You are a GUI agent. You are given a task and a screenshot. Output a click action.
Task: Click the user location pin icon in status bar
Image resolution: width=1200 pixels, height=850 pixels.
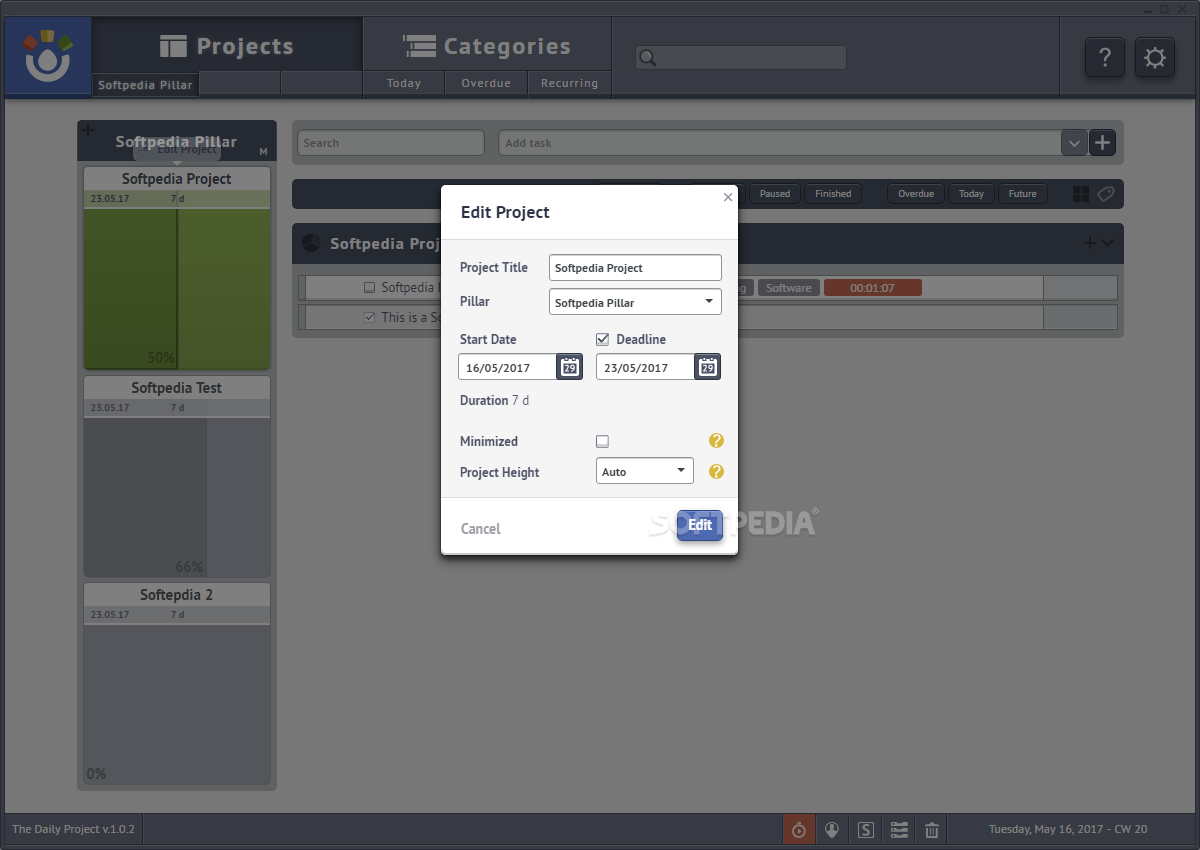click(x=832, y=829)
